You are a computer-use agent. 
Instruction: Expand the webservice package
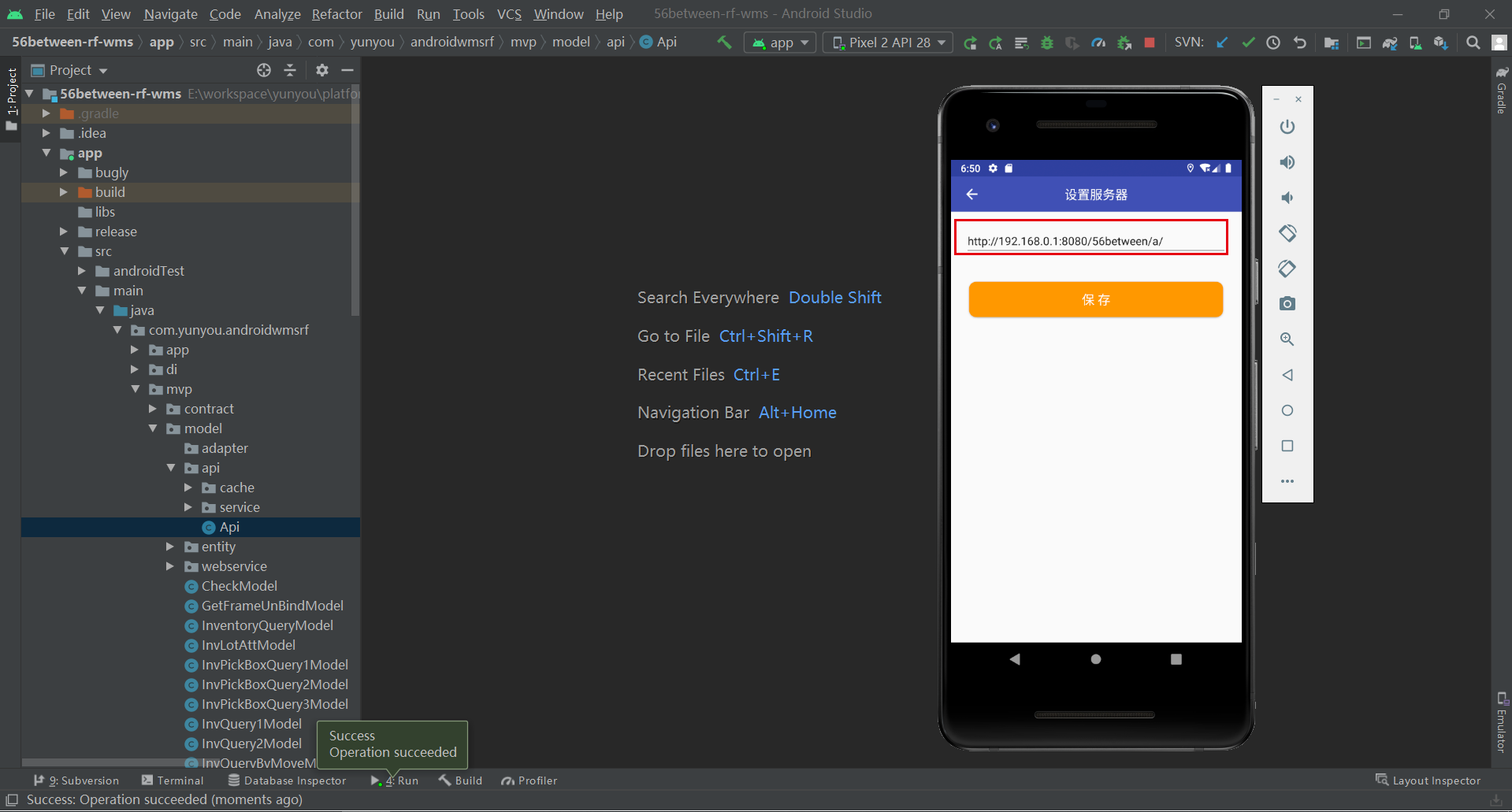tap(170, 566)
